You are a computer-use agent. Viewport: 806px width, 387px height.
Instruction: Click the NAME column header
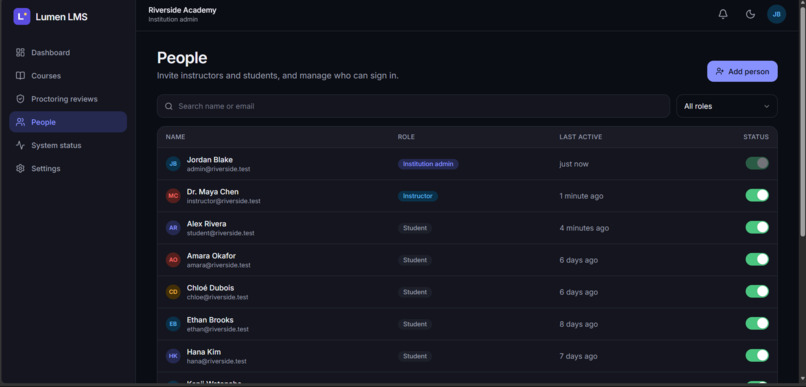[175, 137]
